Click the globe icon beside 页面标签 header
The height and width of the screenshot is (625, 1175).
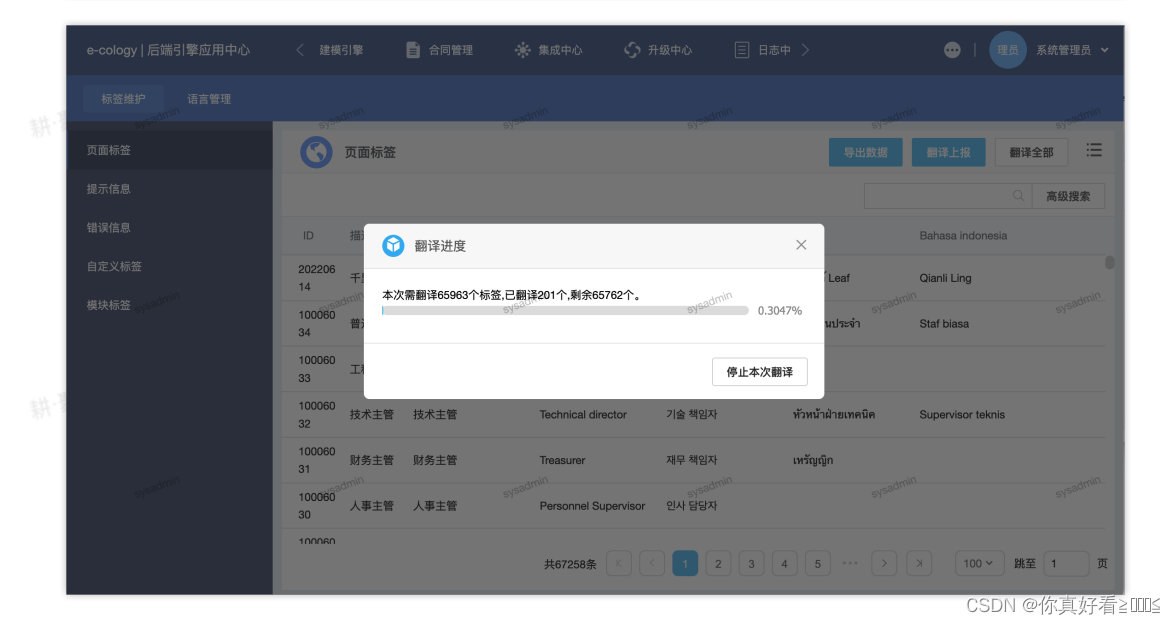click(x=316, y=151)
